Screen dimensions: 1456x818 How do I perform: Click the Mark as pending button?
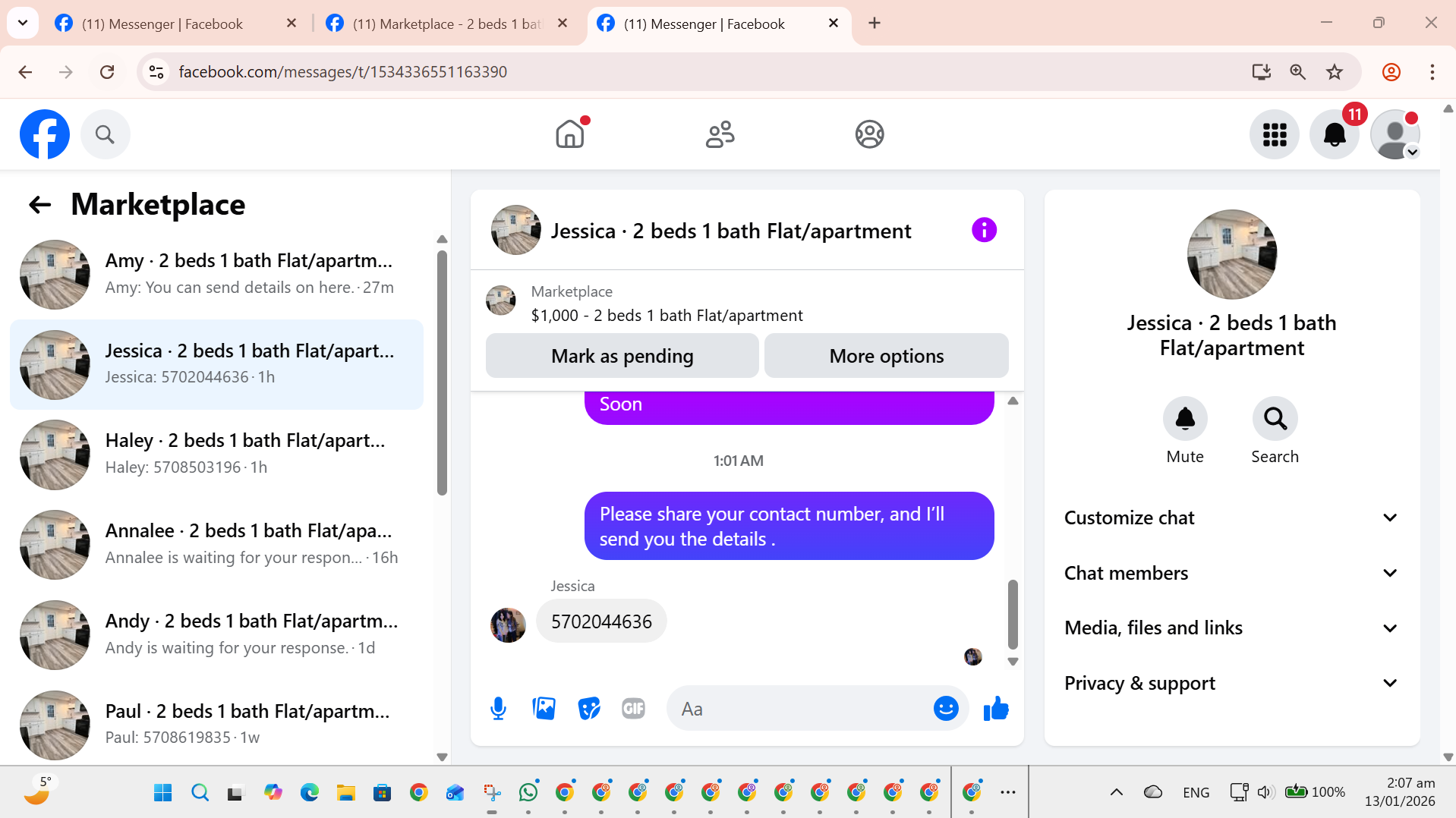[622, 356]
